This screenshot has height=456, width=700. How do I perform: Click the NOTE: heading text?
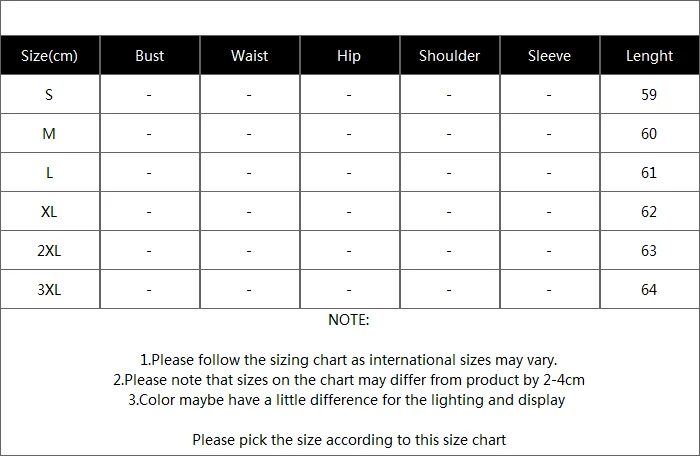click(349, 320)
